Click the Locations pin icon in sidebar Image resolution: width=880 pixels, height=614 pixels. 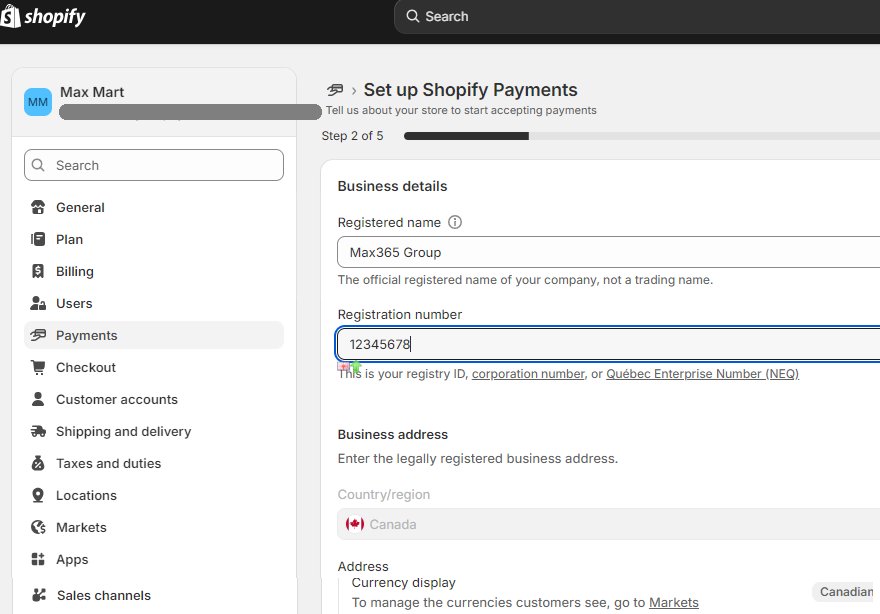(38, 496)
